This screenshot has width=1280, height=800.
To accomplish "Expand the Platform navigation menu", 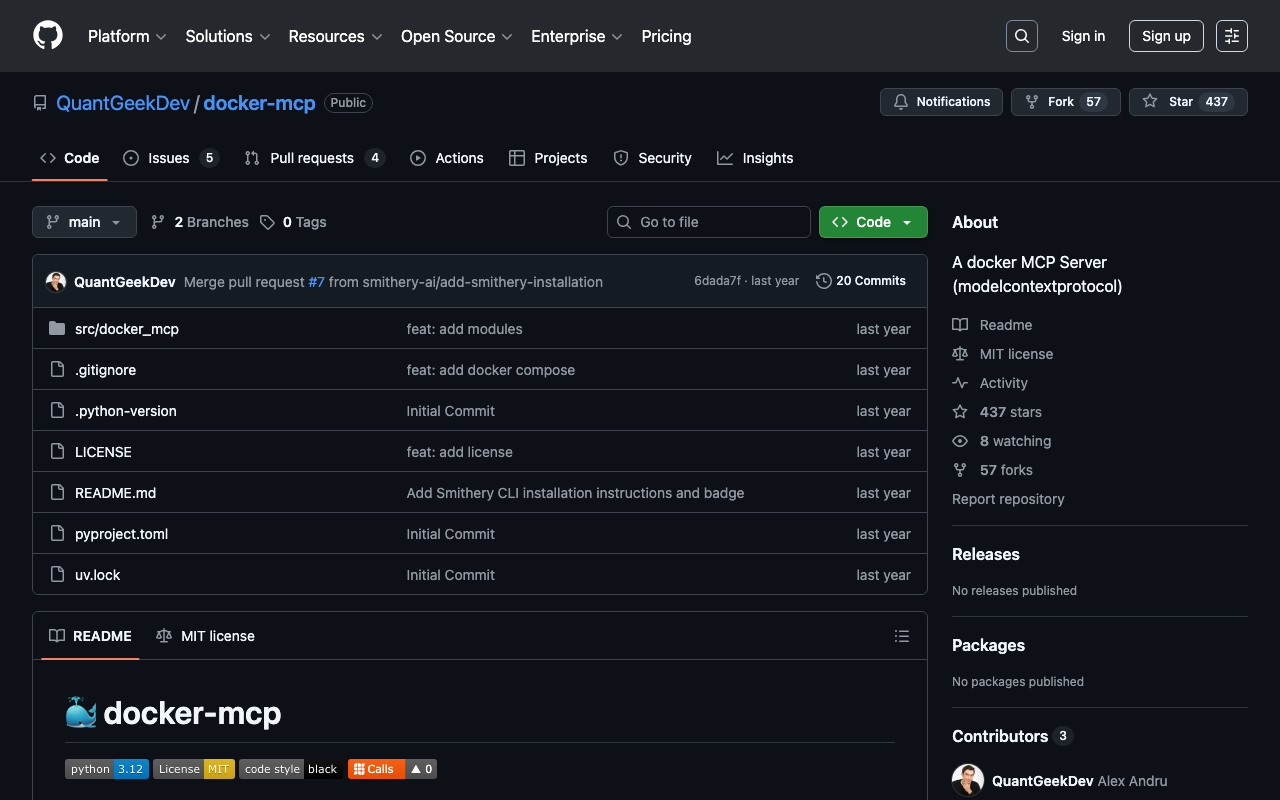I will 127,36.
